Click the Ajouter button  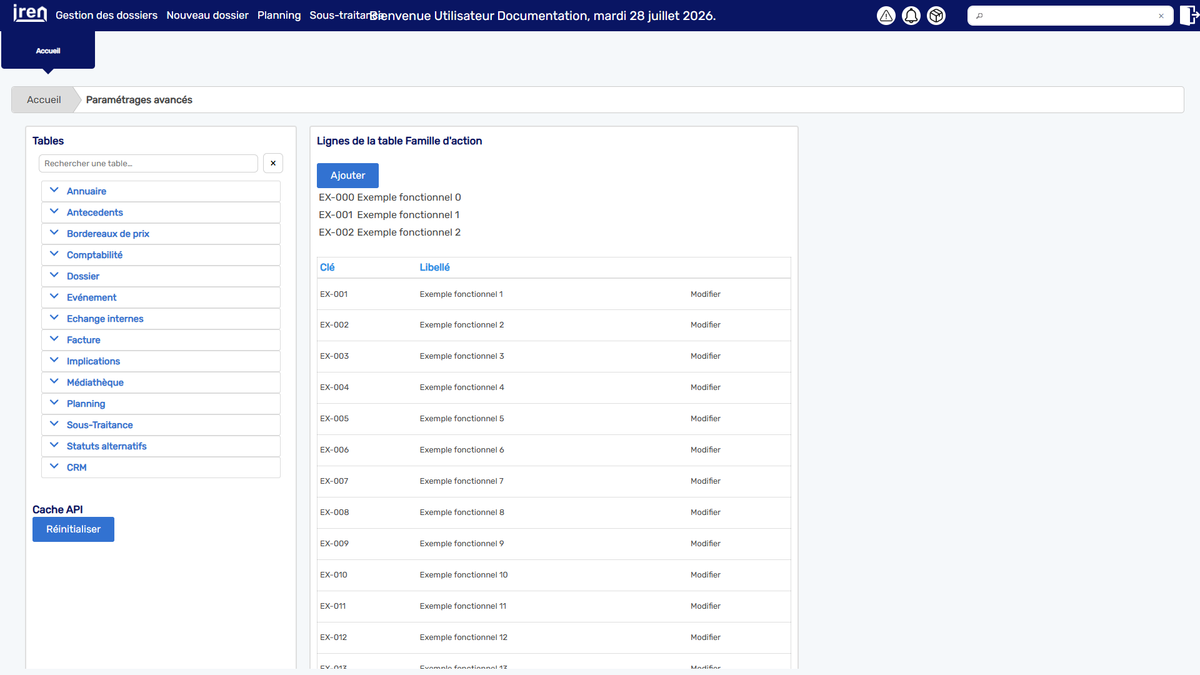[348, 175]
